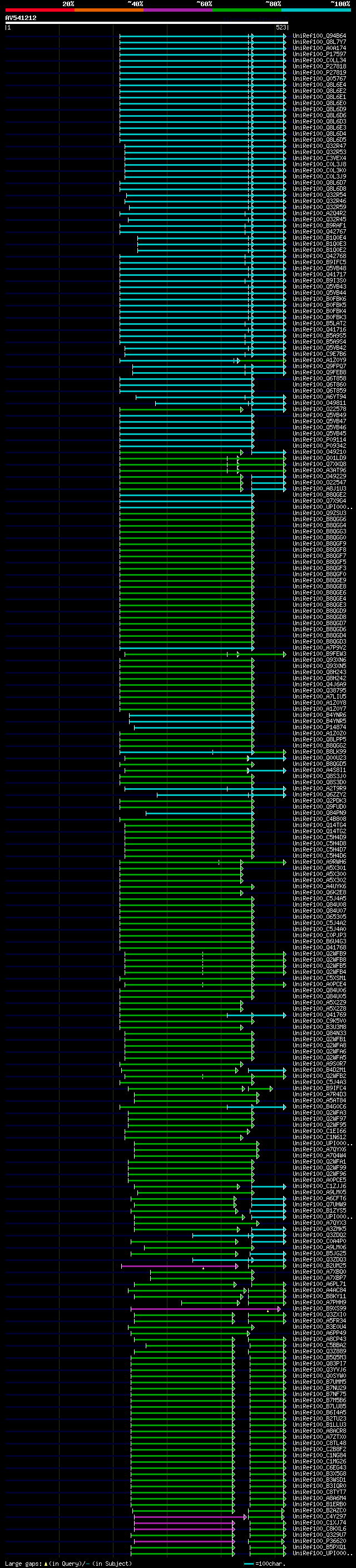Click the white query sequence bar under AV541212
Image resolution: width=356 pixels, height=1568 pixels.
coord(147,22)
